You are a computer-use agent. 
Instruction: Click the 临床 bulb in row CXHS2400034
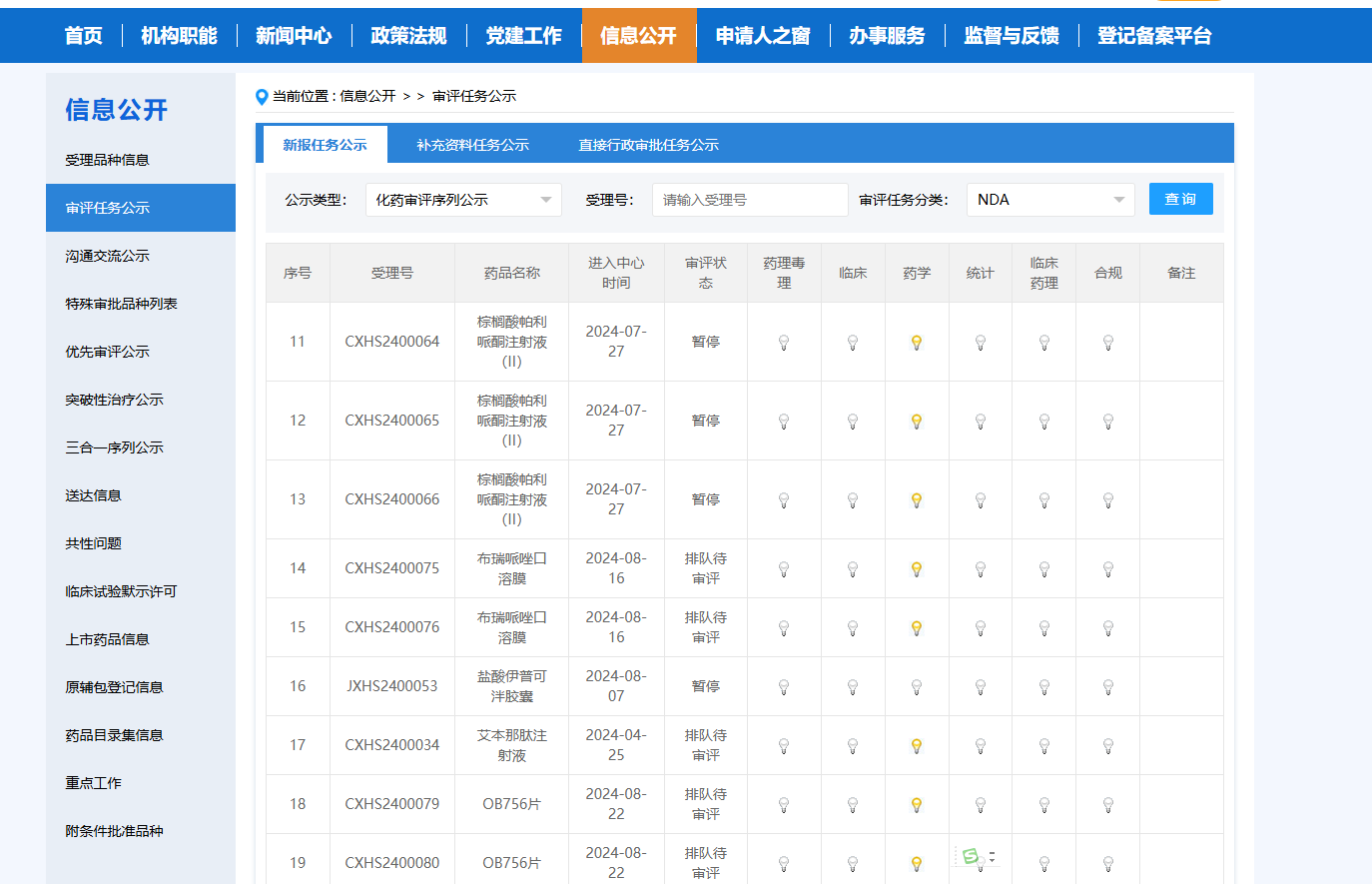[853, 746]
